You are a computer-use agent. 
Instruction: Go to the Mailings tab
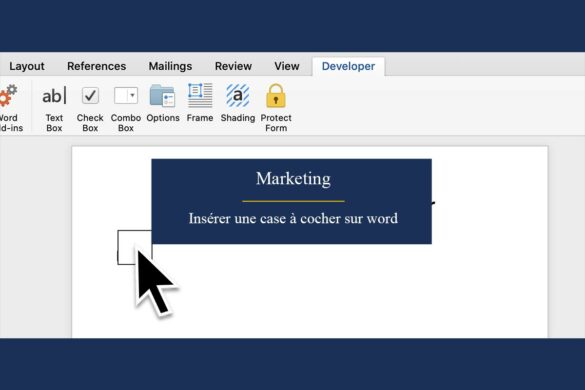[x=170, y=66]
